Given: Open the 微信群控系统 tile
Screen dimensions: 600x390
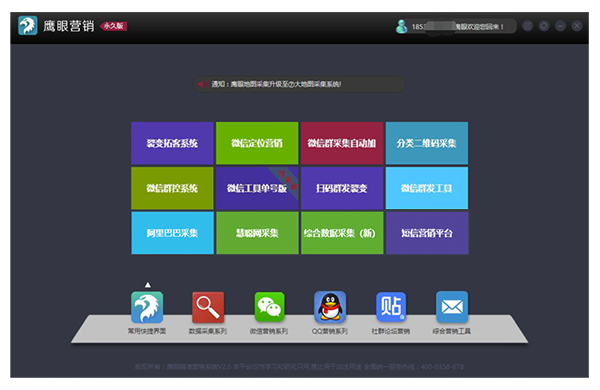Looking at the screenshot, I should 172,188.
